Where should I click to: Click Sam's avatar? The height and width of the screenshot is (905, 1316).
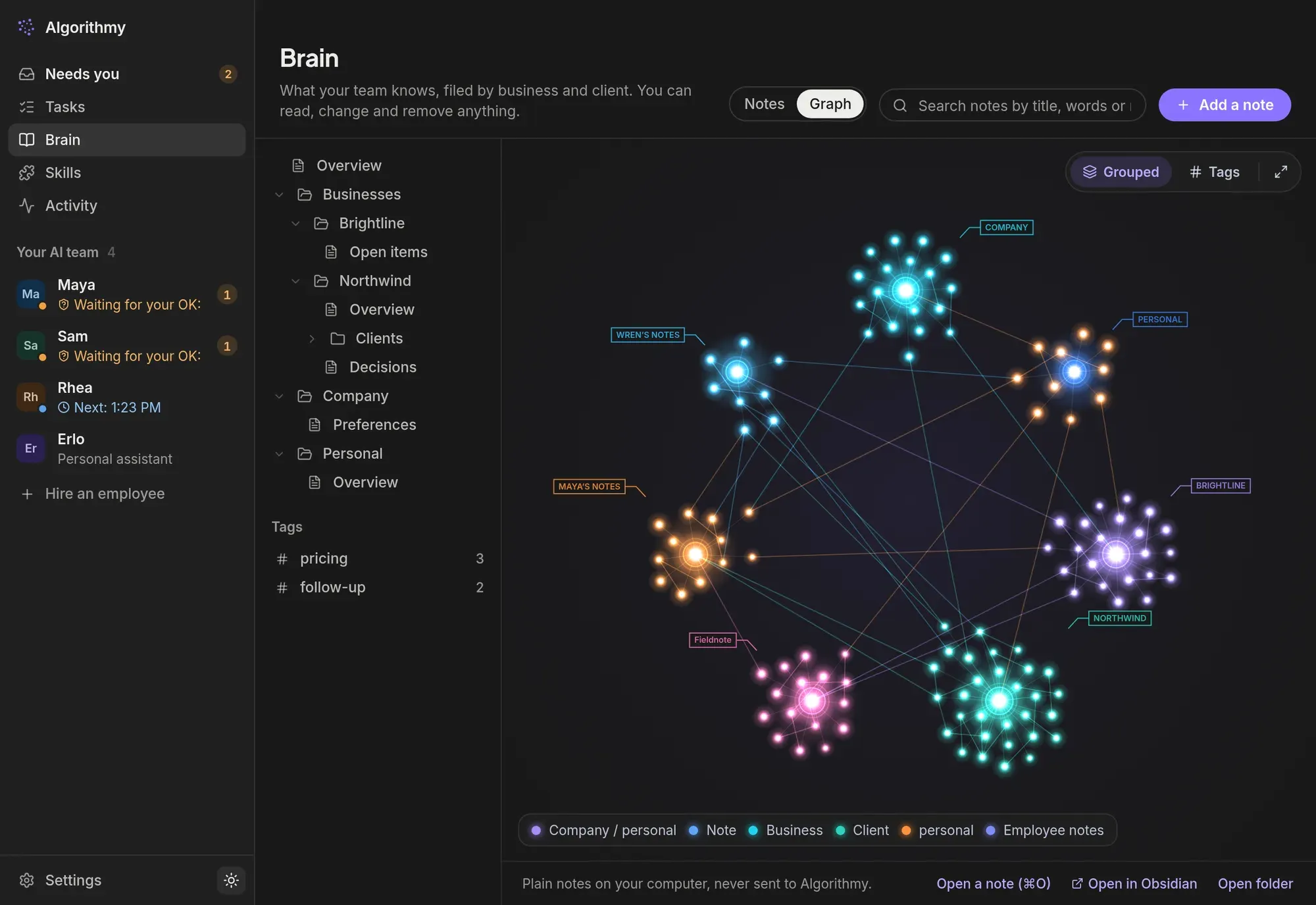pos(30,346)
